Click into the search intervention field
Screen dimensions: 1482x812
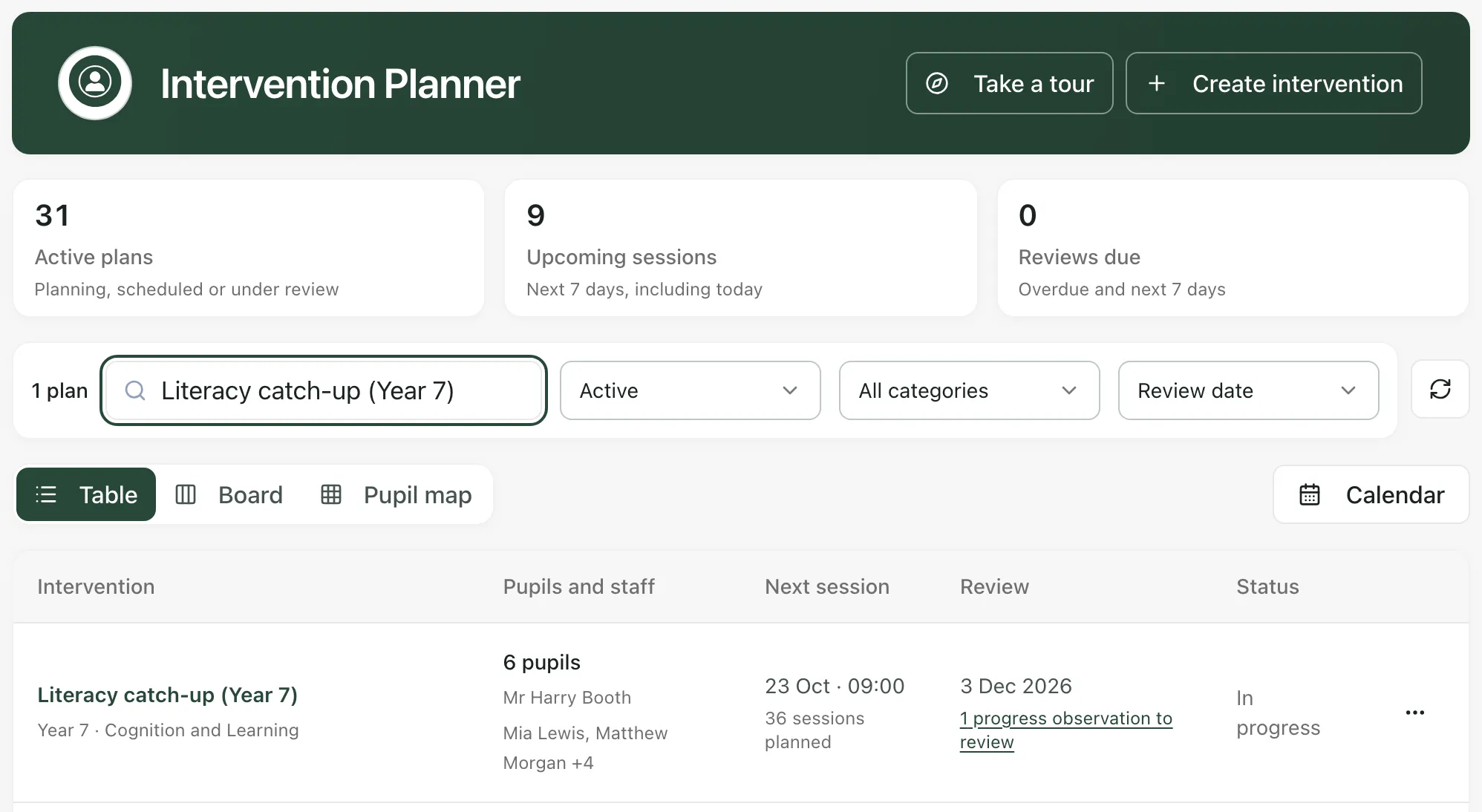point(324,390)
